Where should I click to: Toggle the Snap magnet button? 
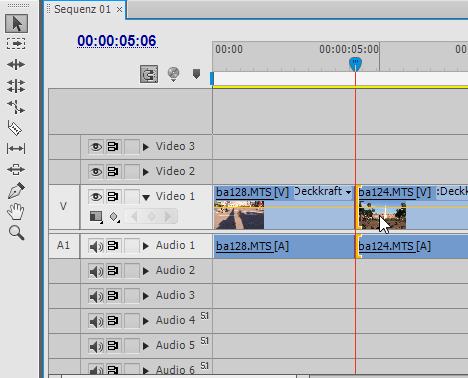click(149, 74)
